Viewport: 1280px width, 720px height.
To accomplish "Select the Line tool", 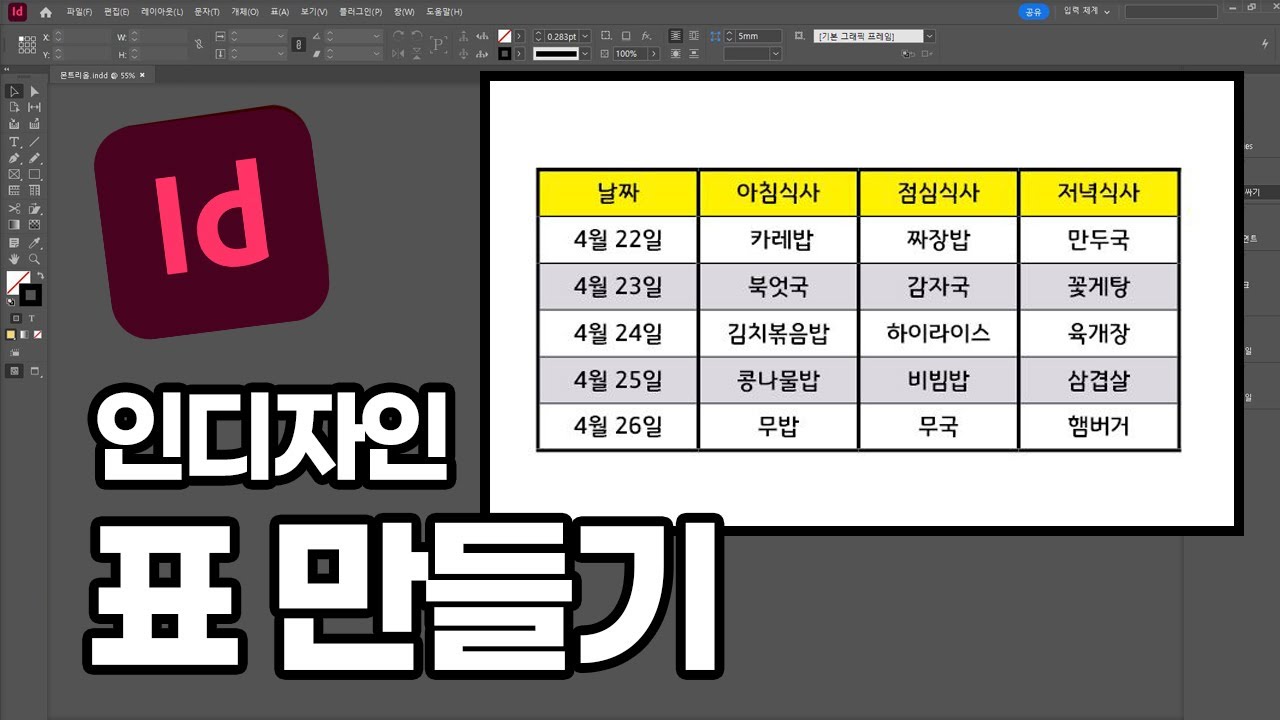I will tap(34, 142).
